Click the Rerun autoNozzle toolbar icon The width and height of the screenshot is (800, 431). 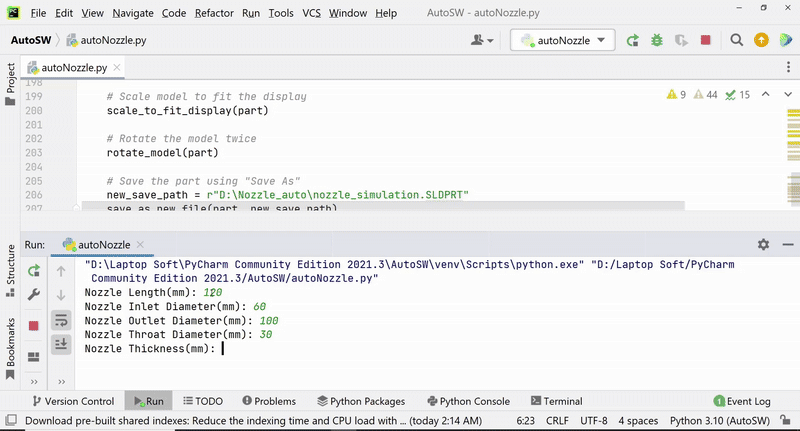[633, 40]
